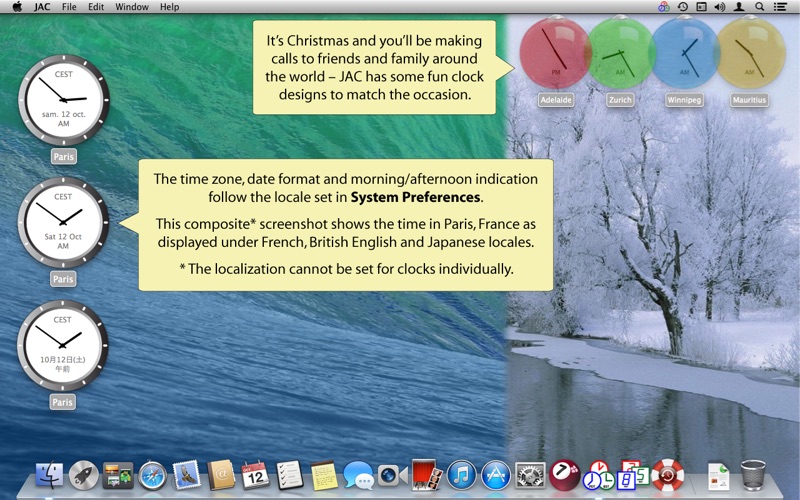Open the Window menu

[x=131, y=7]
